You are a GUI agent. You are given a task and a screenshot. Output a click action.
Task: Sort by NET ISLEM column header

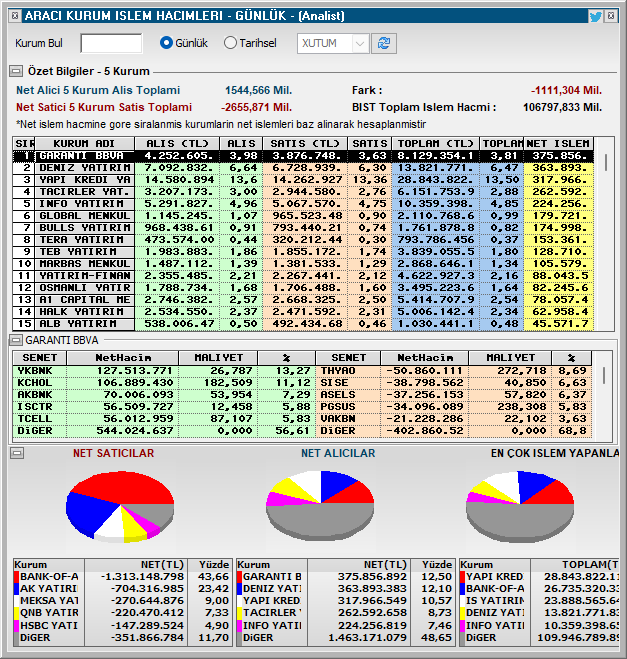pos(559,143)
